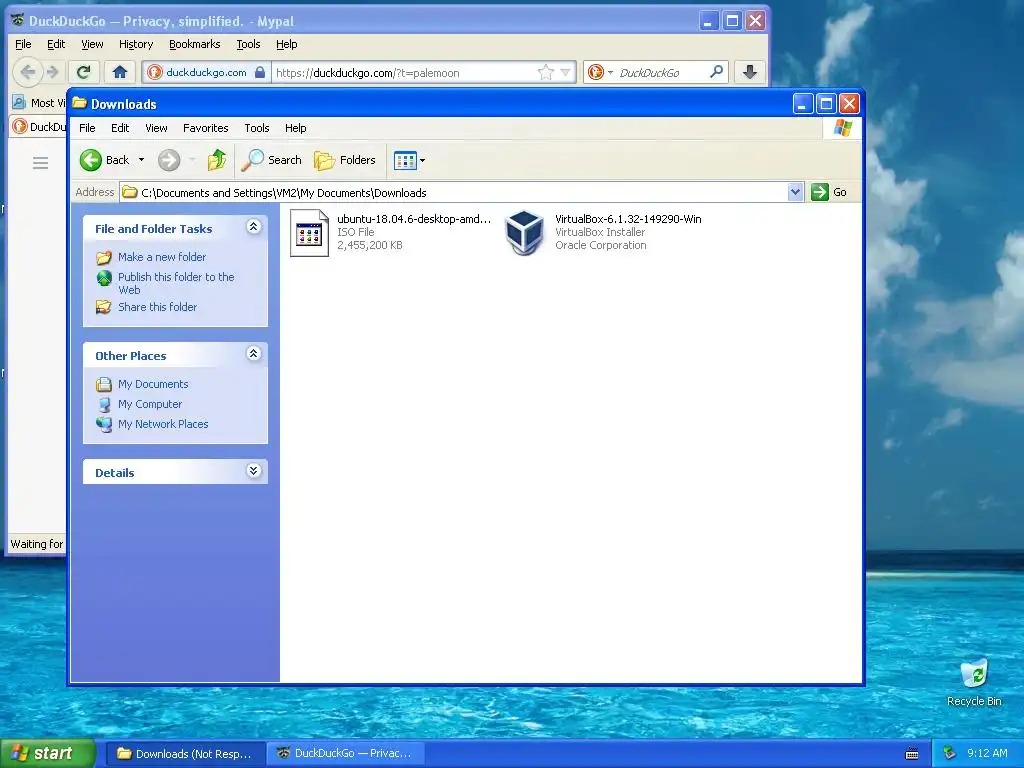1024x768 pixels.
Task: Collapse the File and Folder Tasks panel
Action: (253, 227)
